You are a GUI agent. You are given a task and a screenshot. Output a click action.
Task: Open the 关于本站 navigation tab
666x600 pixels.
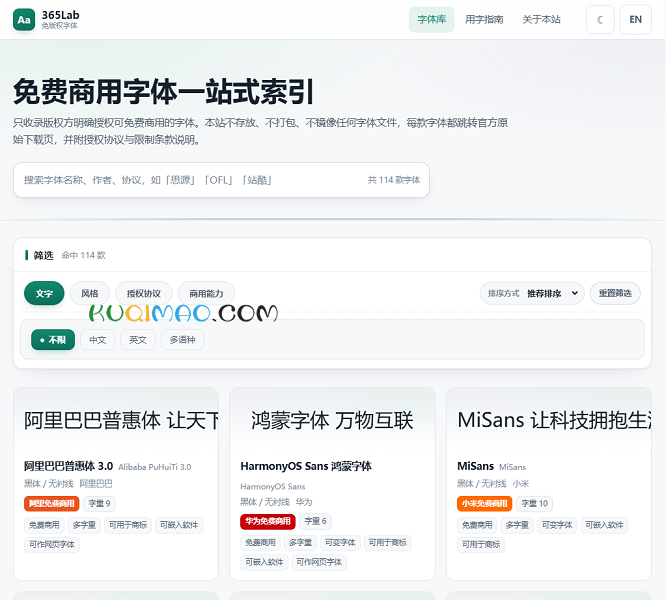[542, 20]
